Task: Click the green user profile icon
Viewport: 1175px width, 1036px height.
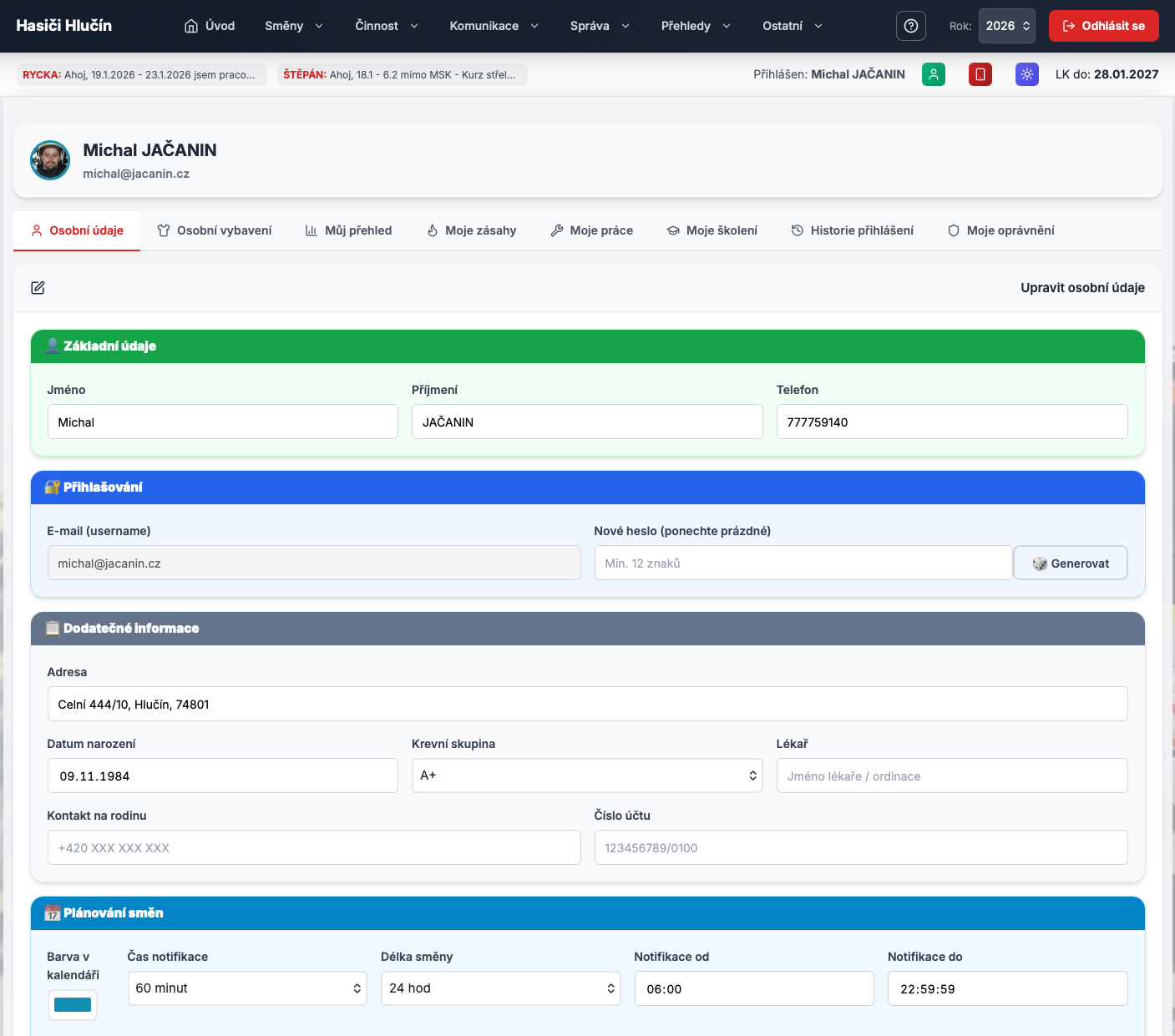Action: (x=933, y=74)
